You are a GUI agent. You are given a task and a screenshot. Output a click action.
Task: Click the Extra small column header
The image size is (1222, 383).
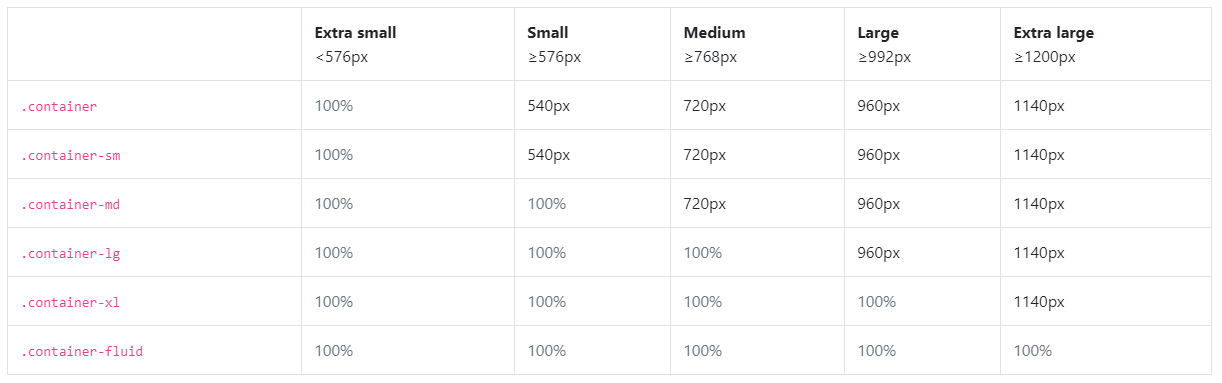[355, 33]
